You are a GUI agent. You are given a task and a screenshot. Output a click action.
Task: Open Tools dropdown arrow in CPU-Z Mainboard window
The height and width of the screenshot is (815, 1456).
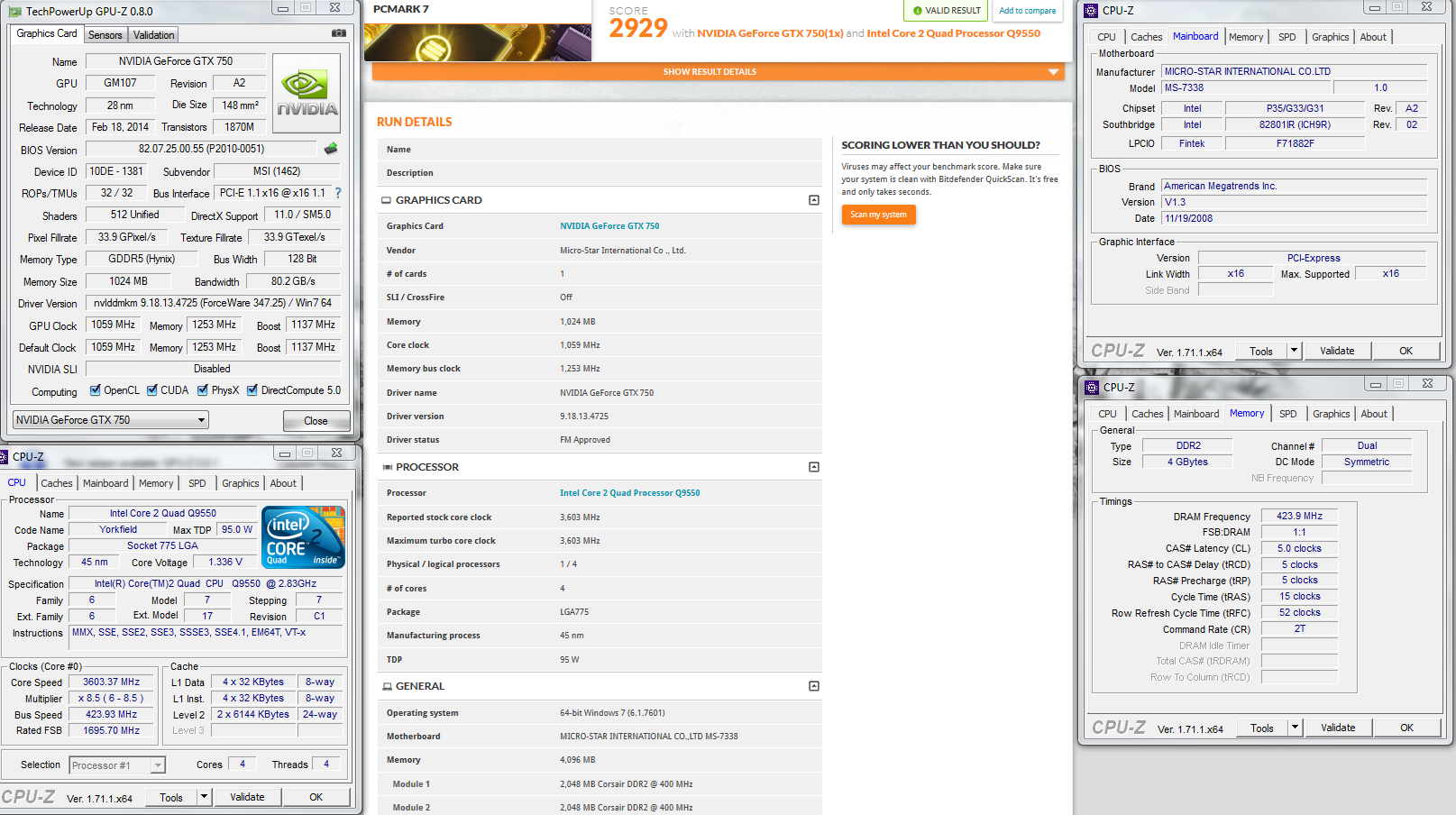tap(1294, 351)
